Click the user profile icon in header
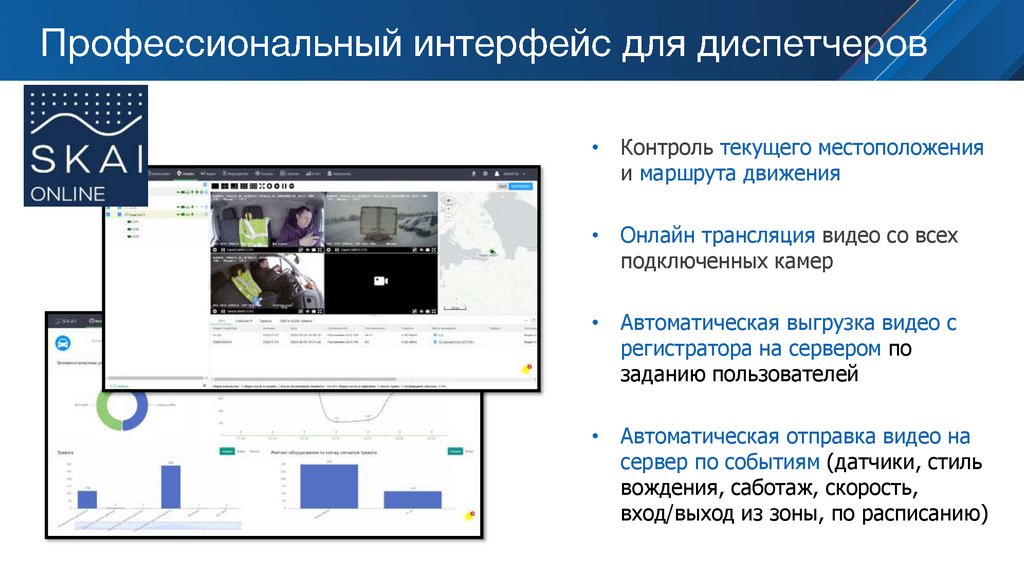Viewport: 1024px width, 574px height. coord(496,174)
